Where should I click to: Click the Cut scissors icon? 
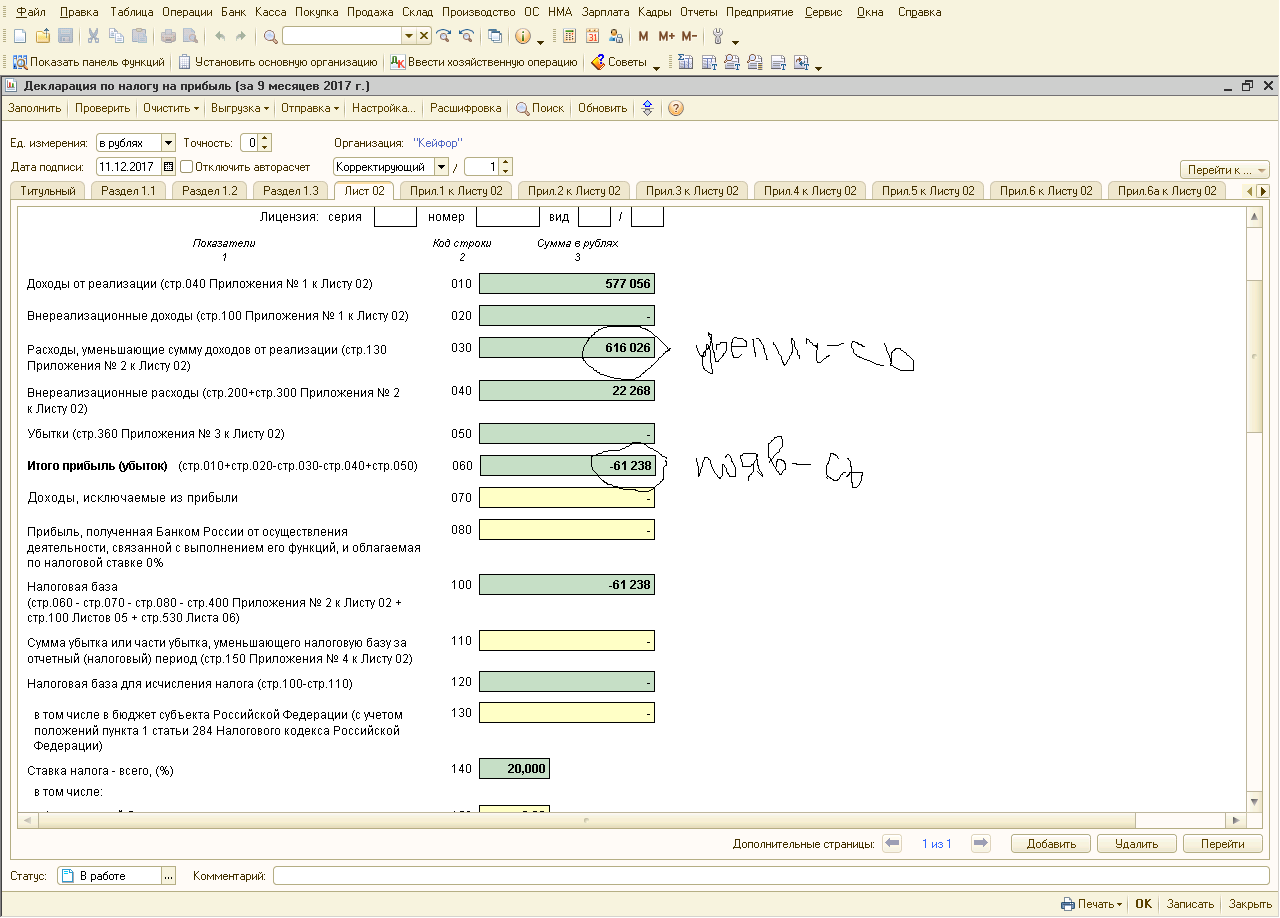point(93,36)
